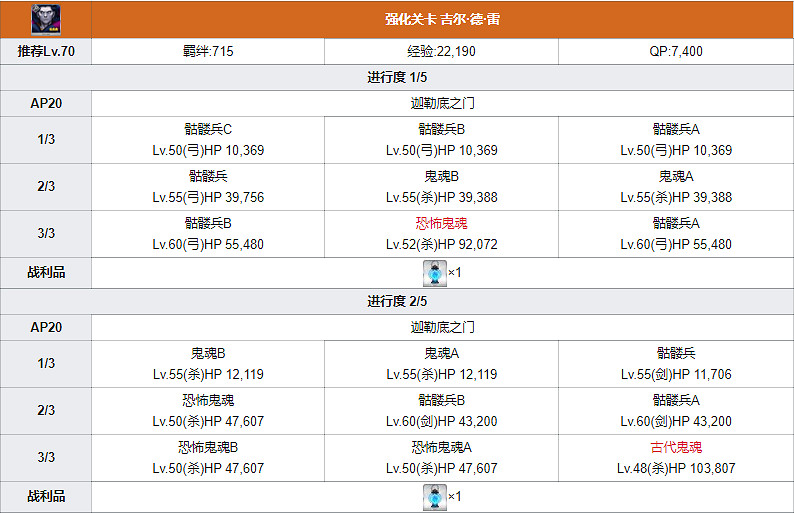Select the Lv.52(杀)HP 92,072 stat text
Viewport: 794px width, 513px height.
pyautogui.click(x=442, y=244)
